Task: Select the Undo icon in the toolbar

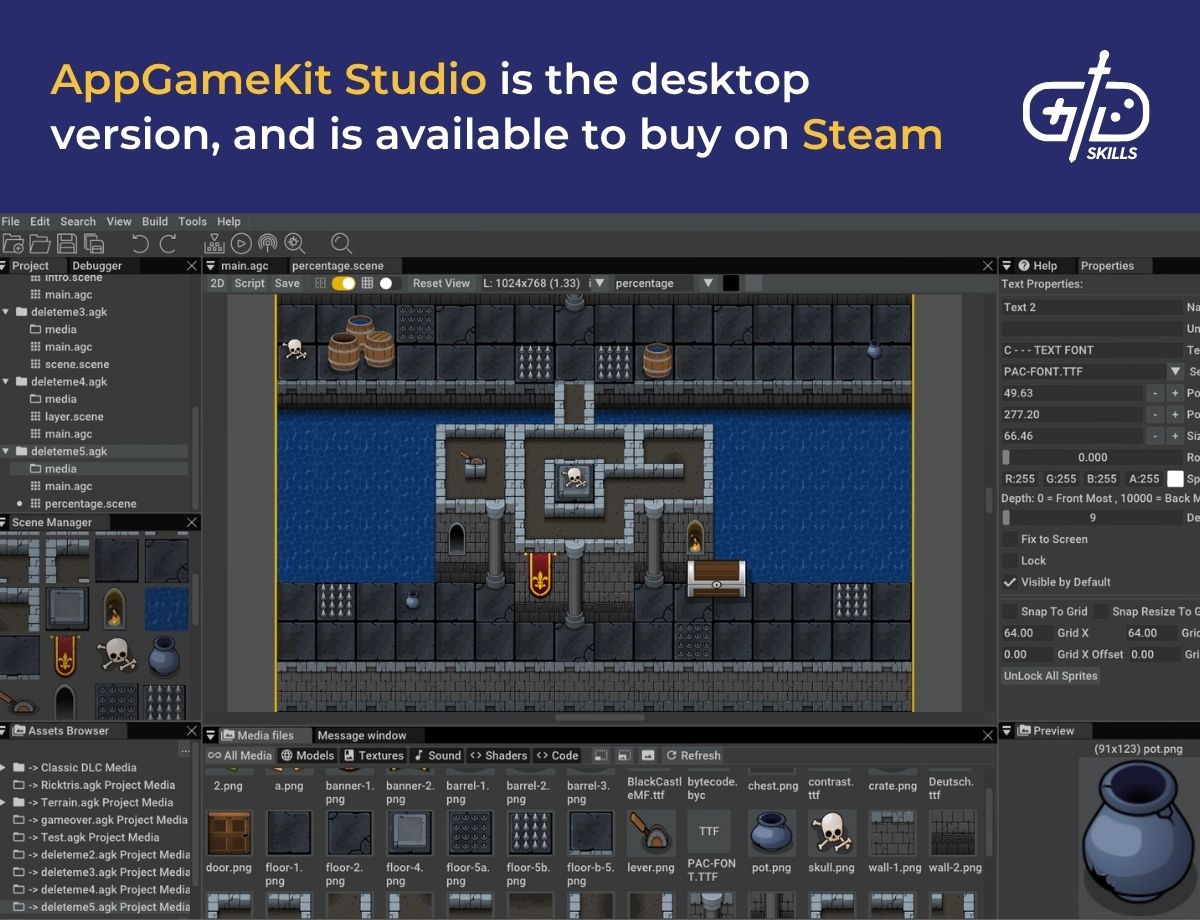Action: 140,243
